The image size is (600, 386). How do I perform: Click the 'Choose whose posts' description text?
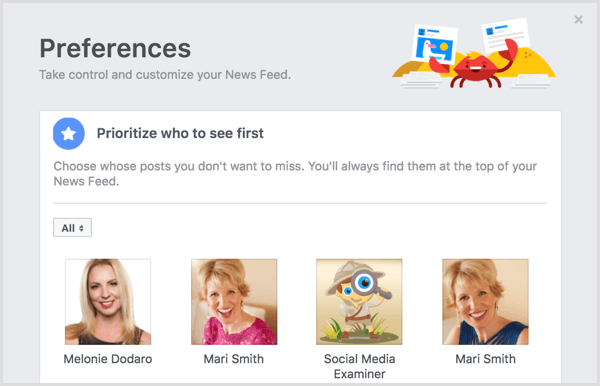coord(295,174)
